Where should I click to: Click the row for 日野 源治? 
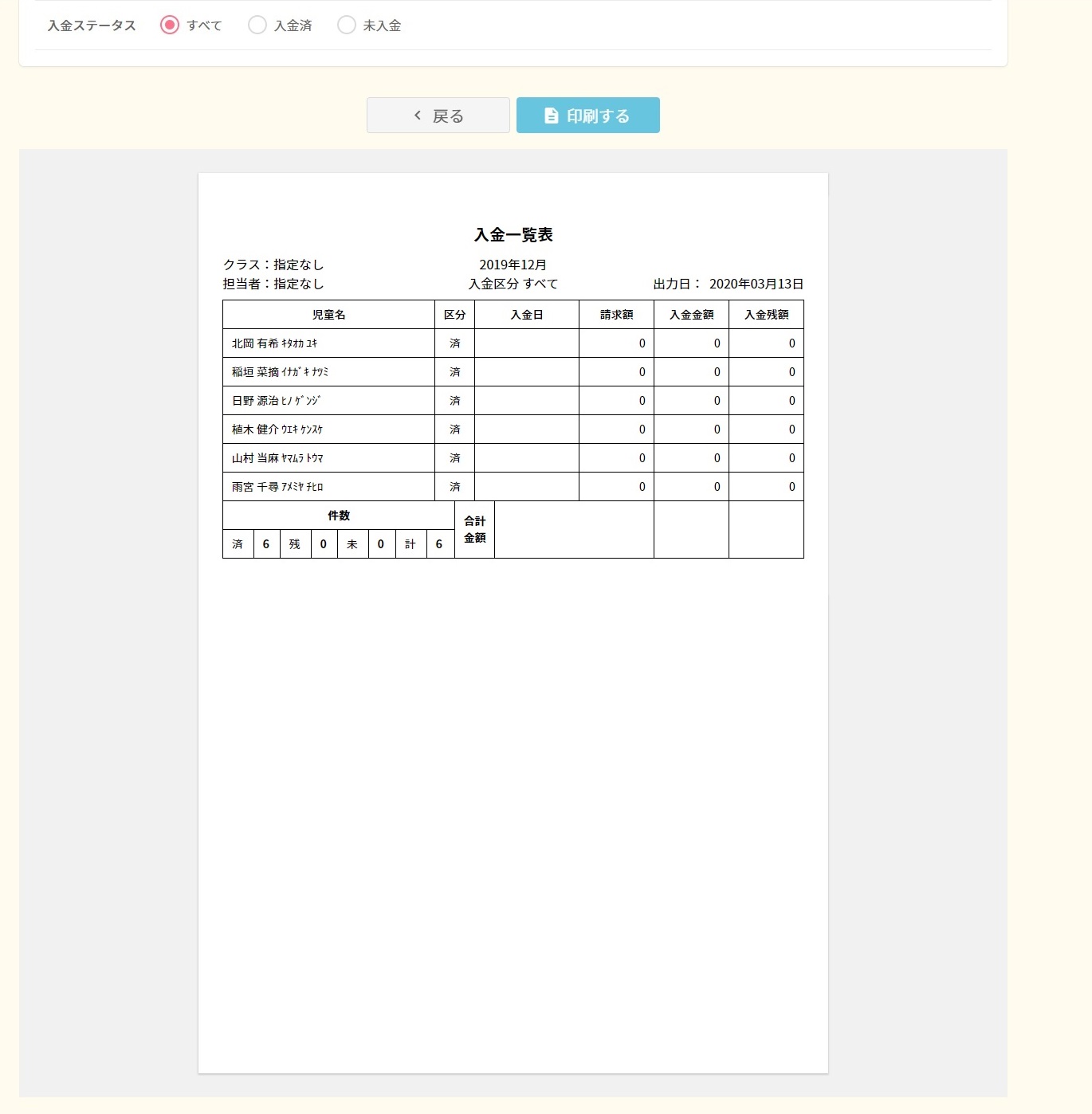[x=513, y=401]
